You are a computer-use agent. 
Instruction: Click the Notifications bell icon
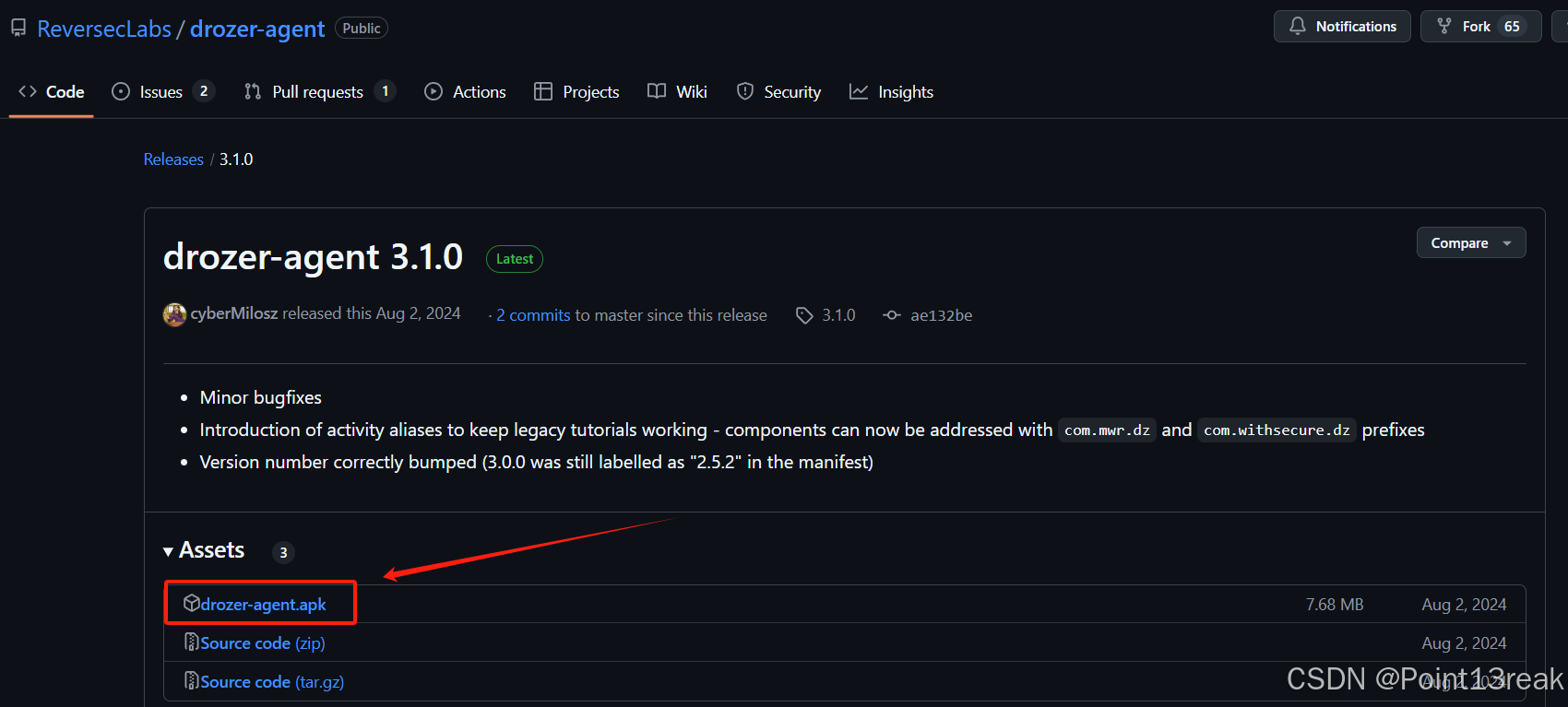1298,26
